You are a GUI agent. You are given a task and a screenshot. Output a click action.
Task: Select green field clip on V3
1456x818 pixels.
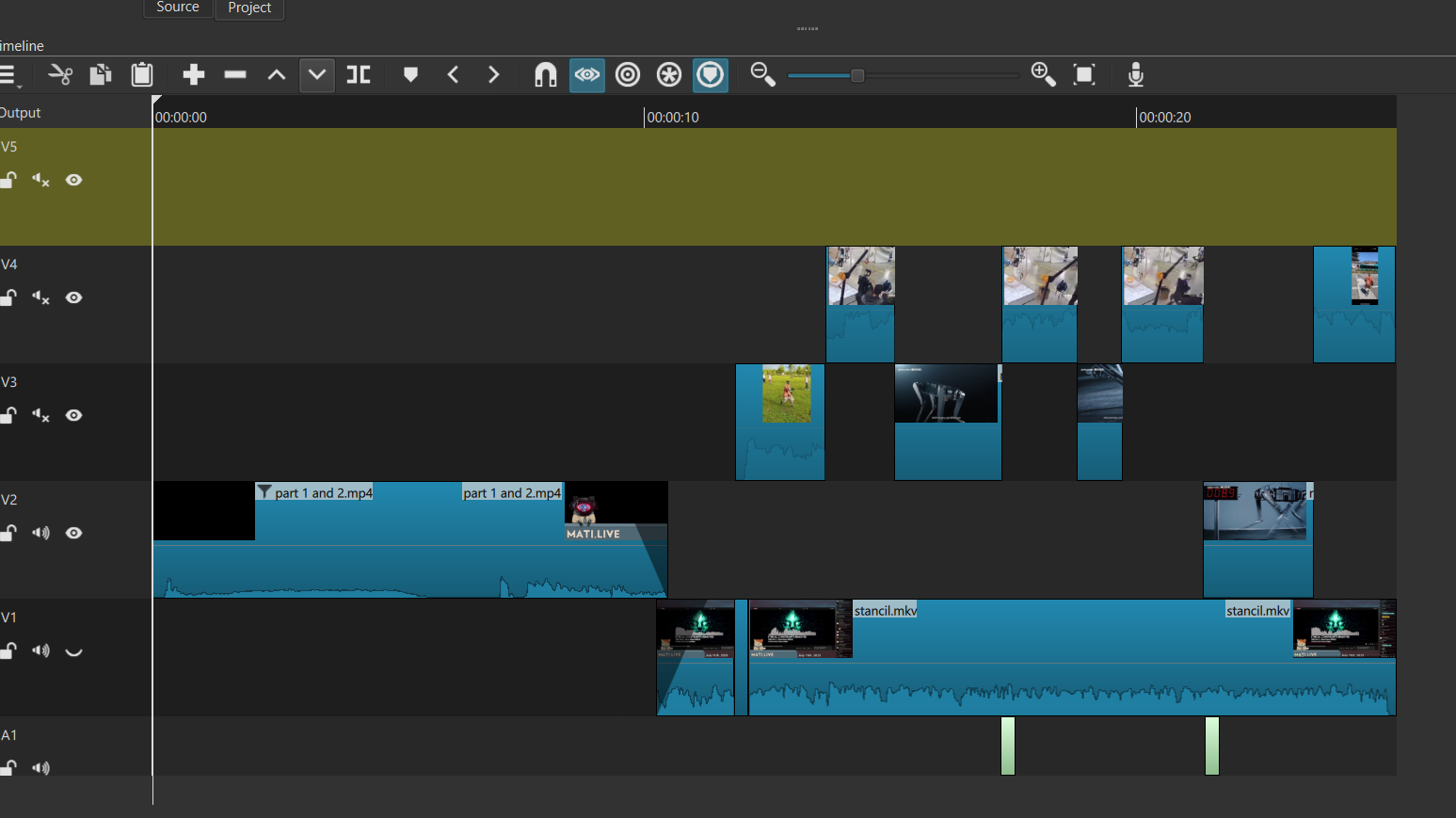(780, 422)
